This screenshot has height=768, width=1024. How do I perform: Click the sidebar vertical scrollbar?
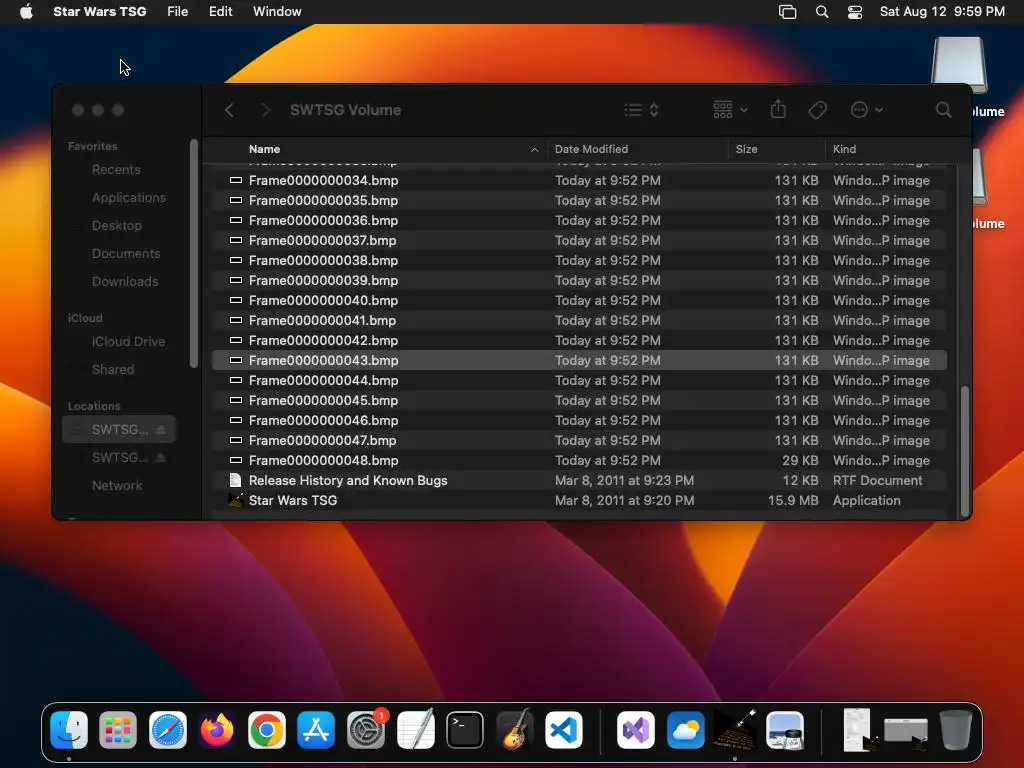coord(194,253)
